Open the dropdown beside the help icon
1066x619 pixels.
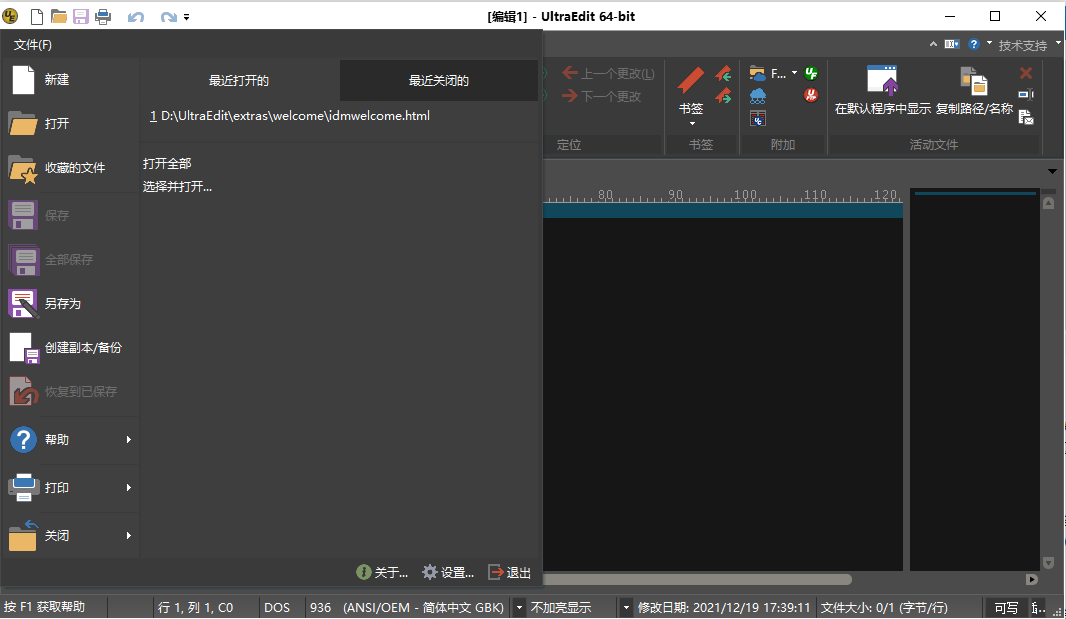989,44
